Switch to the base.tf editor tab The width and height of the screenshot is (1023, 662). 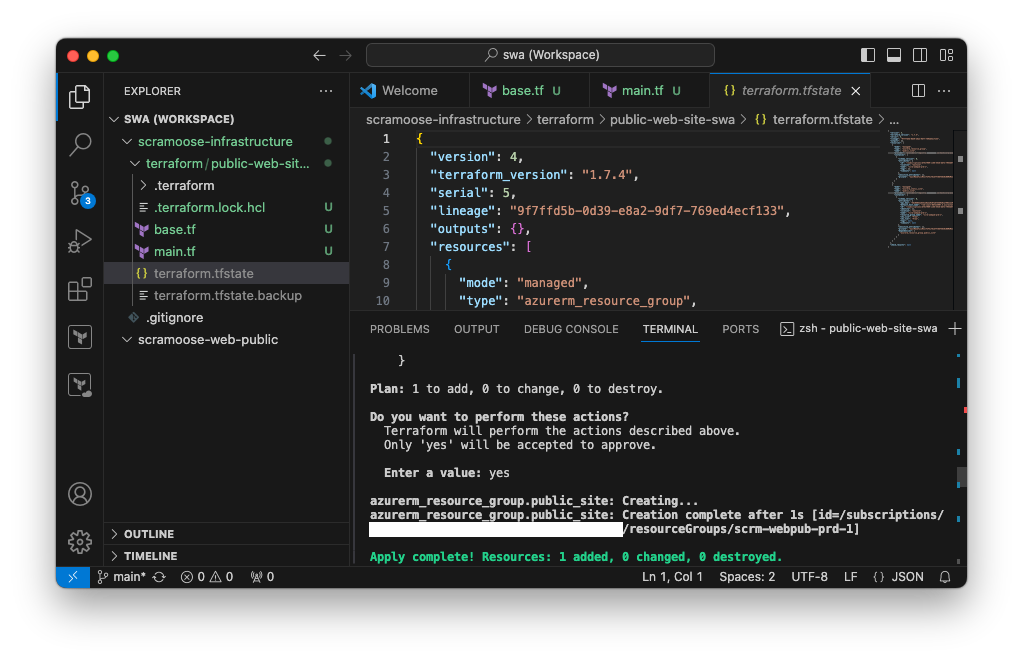tap(529, 91)
